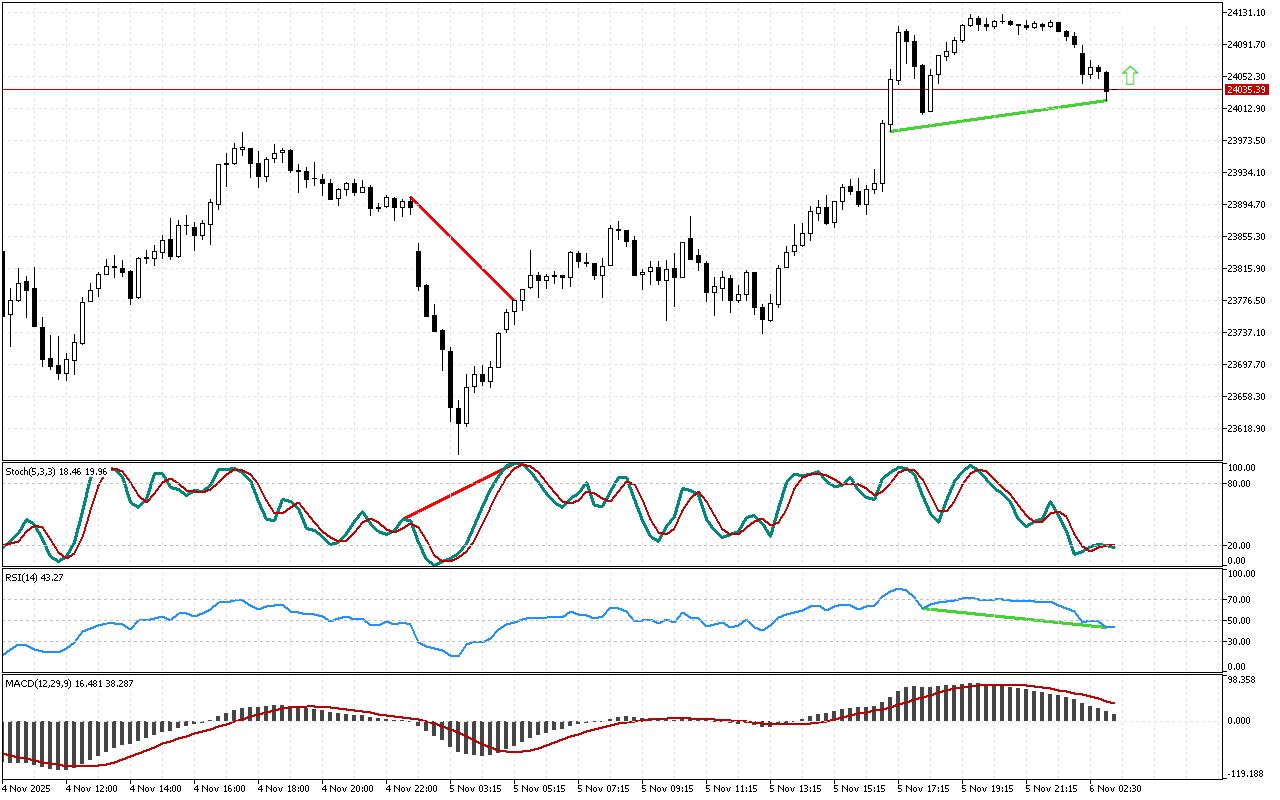Click the MACD 98.358 scale label
1280x800 pixels.
(x=1243, y=680)
